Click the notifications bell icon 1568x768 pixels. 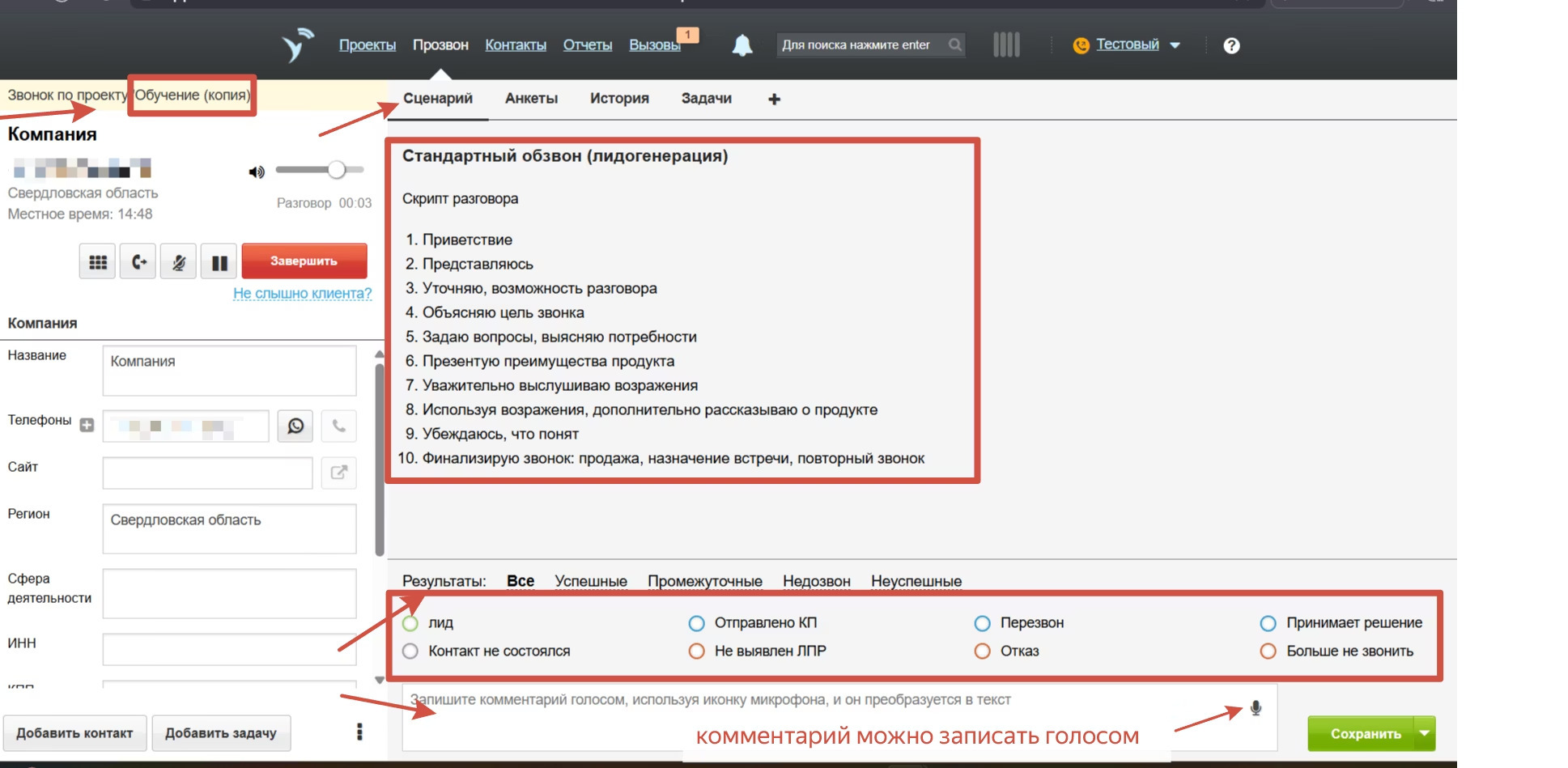(x=742, y=45)
